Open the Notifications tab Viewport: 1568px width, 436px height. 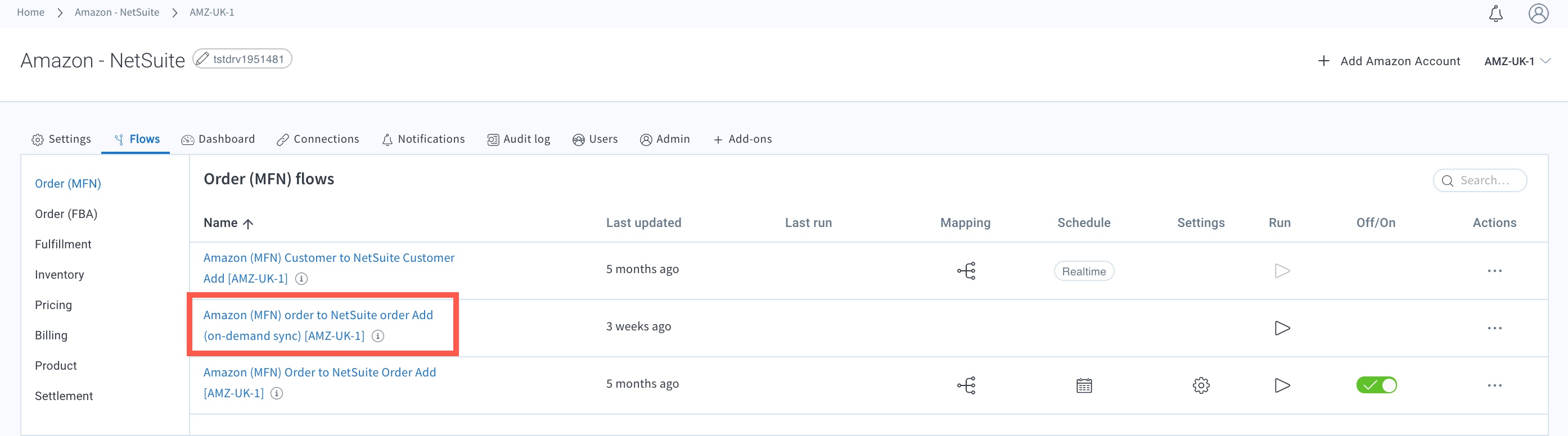tap(423, 139)
